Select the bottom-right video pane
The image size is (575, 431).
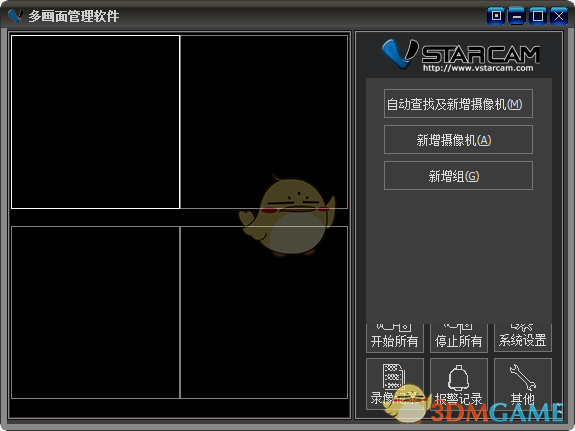click(264, 313)
